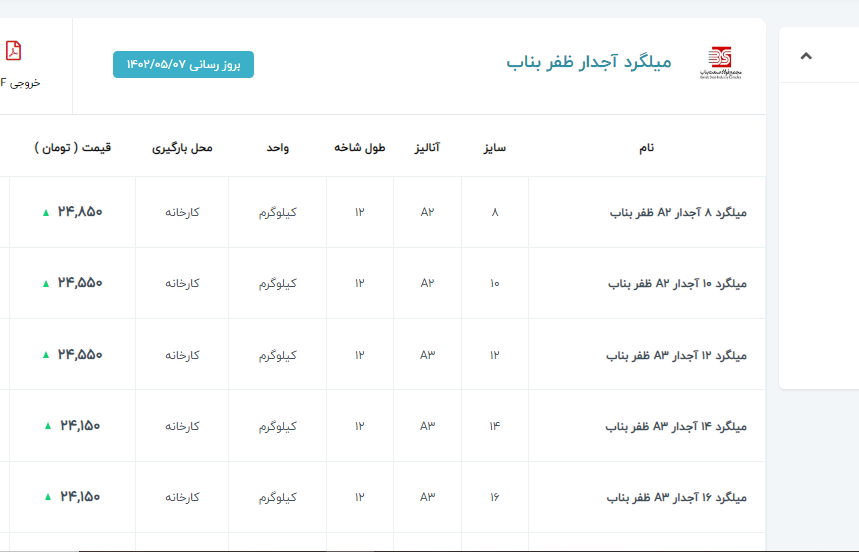This screenshot has height=552, width=859.
Task: Click the طول شاخه cell in the میلگرد ۱۰ row
Action: 359,284
